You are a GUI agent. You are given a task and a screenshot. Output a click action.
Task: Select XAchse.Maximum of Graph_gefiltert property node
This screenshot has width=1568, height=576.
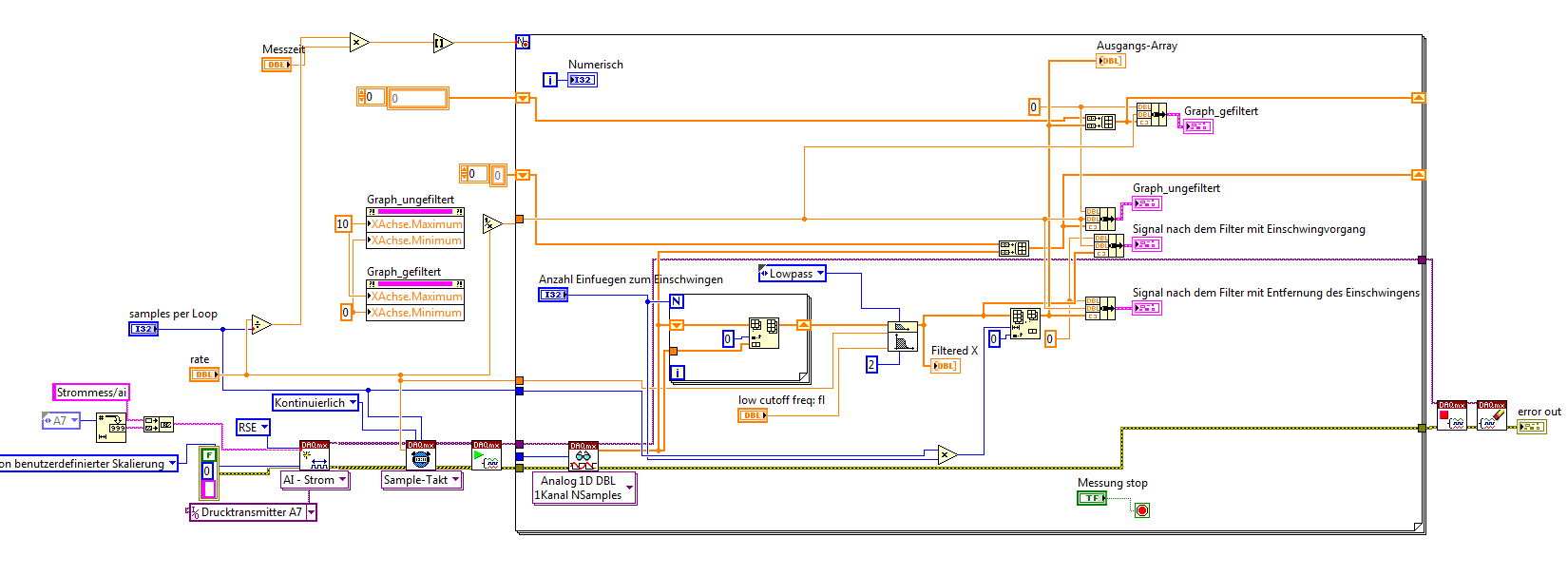(415, 297)
